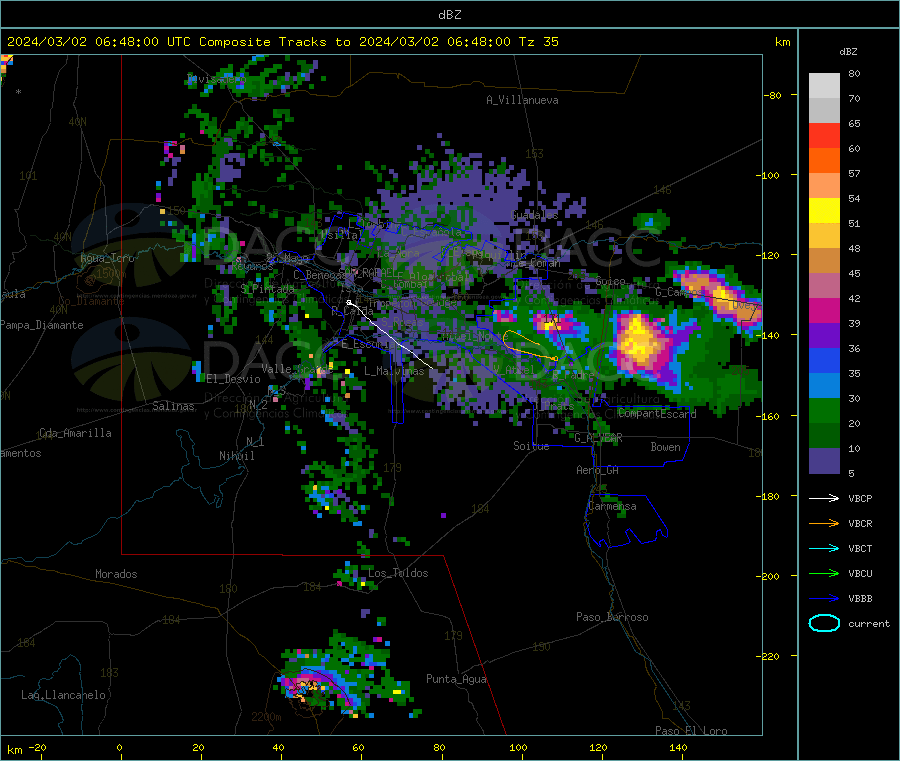Select the magenta 42 dBZ swatch

[824, 310]
